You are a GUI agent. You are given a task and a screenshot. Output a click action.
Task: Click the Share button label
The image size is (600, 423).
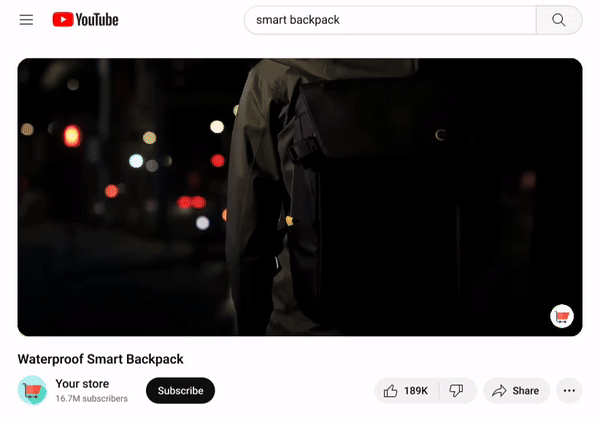click(526, 391)
